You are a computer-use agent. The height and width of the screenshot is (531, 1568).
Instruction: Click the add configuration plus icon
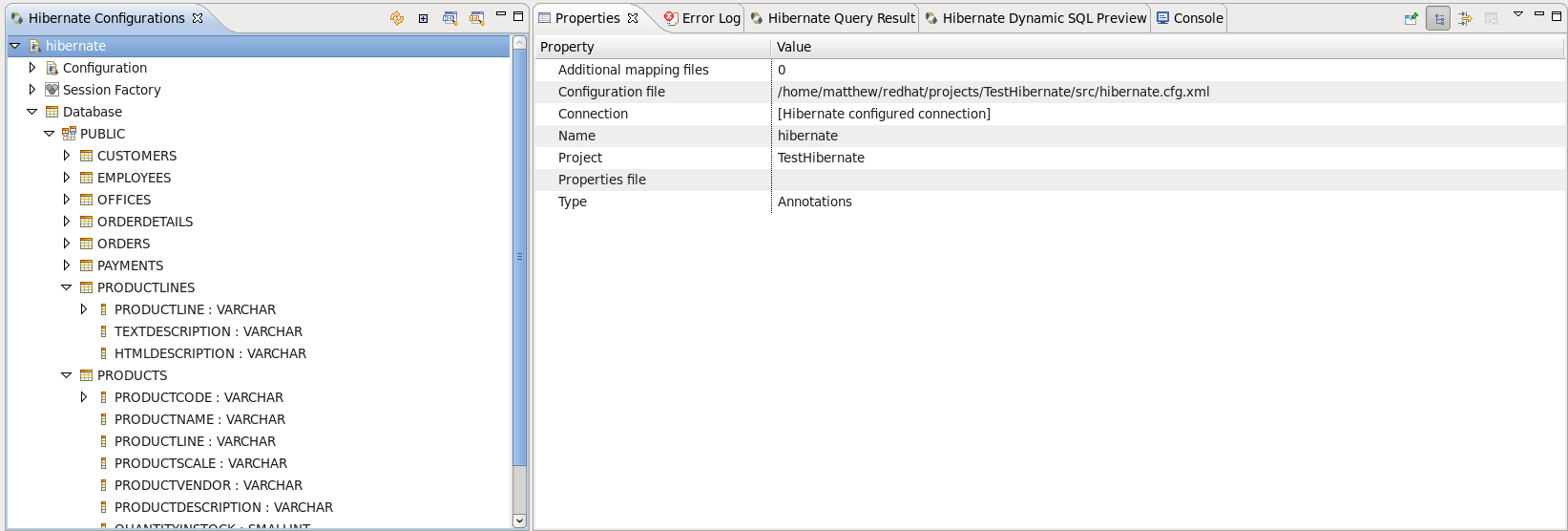(423, 18)
